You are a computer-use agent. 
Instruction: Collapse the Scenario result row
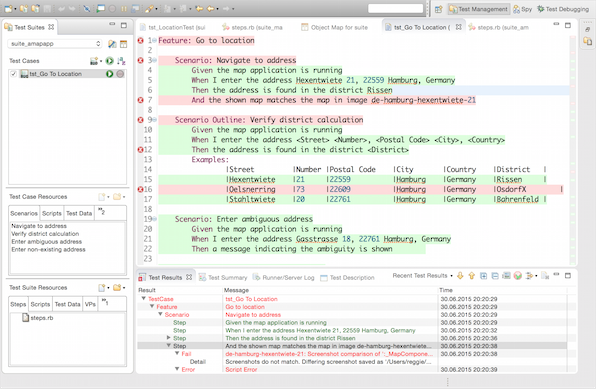click(x=160, y=314)
